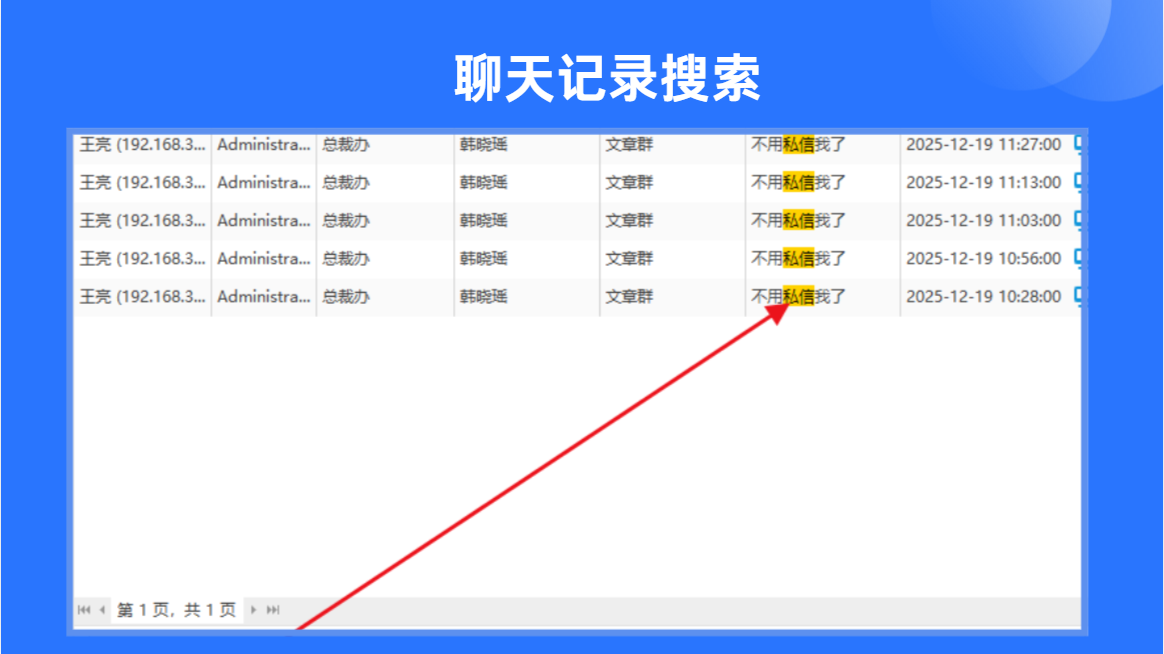Image resolution: width=1164 pixels, height=654 pixels.
Task: Go to first page of results
Action: coord(84,610)
